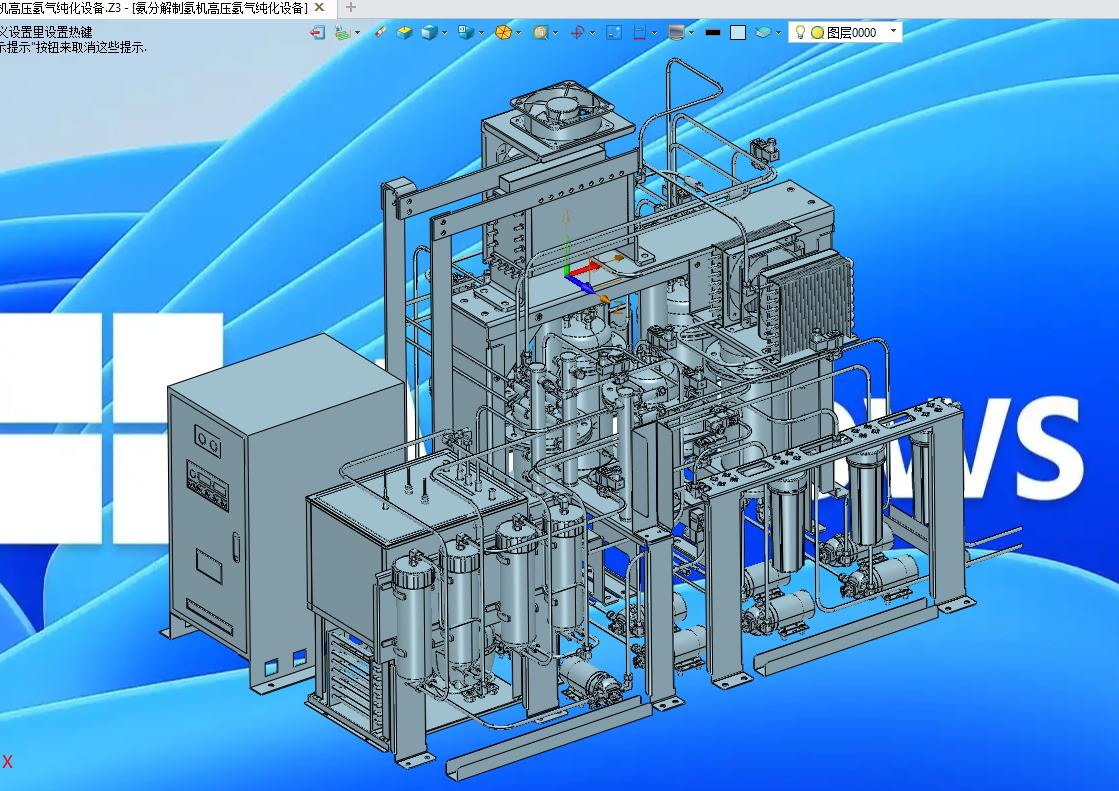This screenshot has height=791, width=1119.
Task: Click the yellow-topped box icon
Action: pyautogui.click(x=405, y=32)
